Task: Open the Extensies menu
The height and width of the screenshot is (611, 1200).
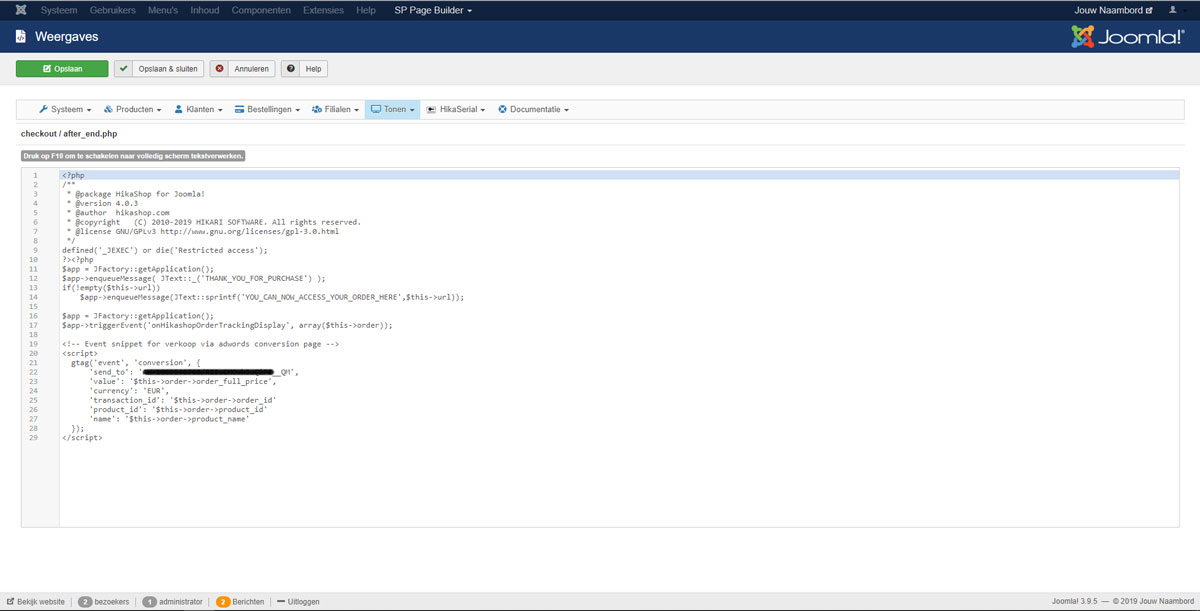Action: pos(323,10)
